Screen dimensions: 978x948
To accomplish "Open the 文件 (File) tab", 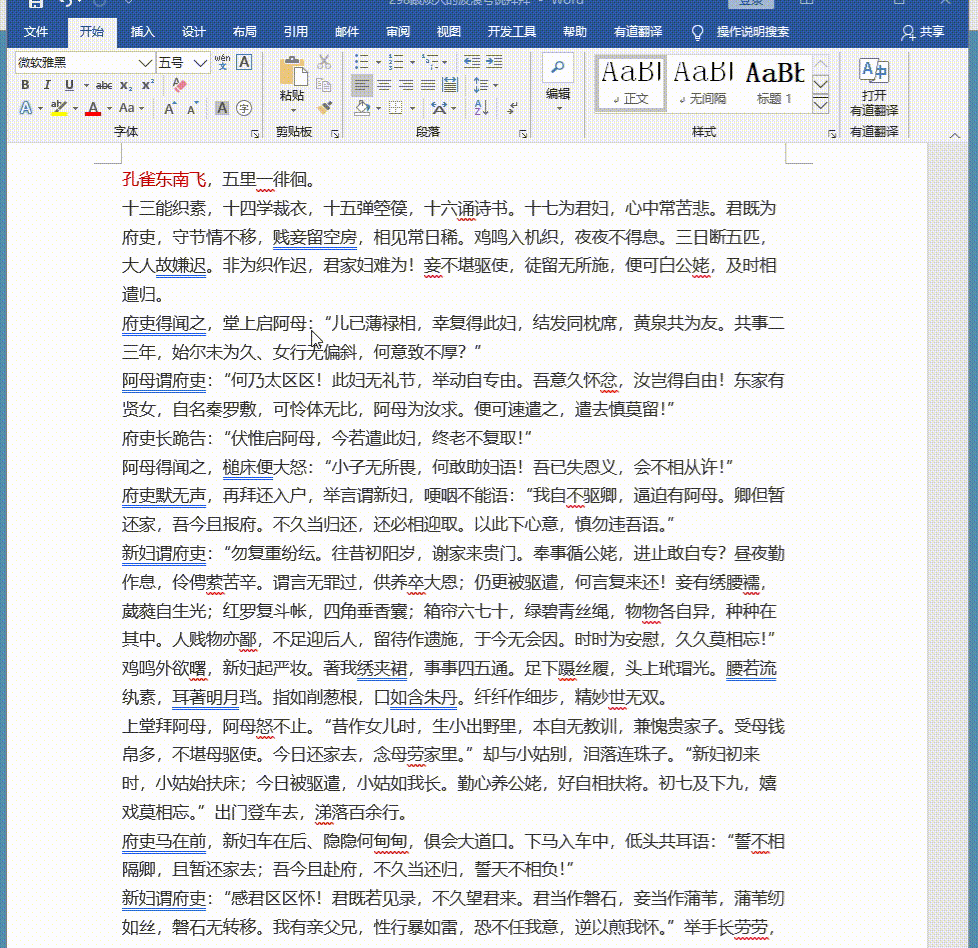I will (x=36, y=32).
